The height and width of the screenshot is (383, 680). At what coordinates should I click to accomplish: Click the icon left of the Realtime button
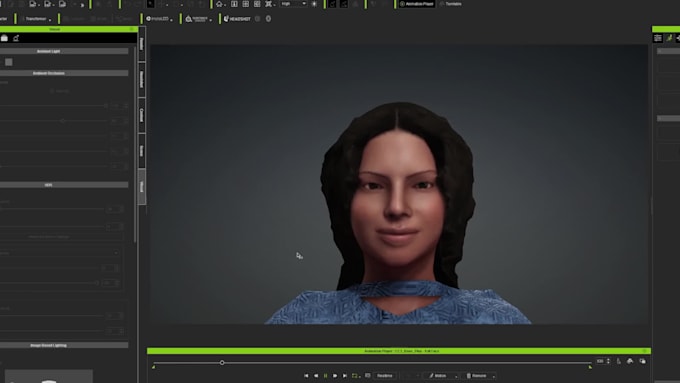pos(368,376)
